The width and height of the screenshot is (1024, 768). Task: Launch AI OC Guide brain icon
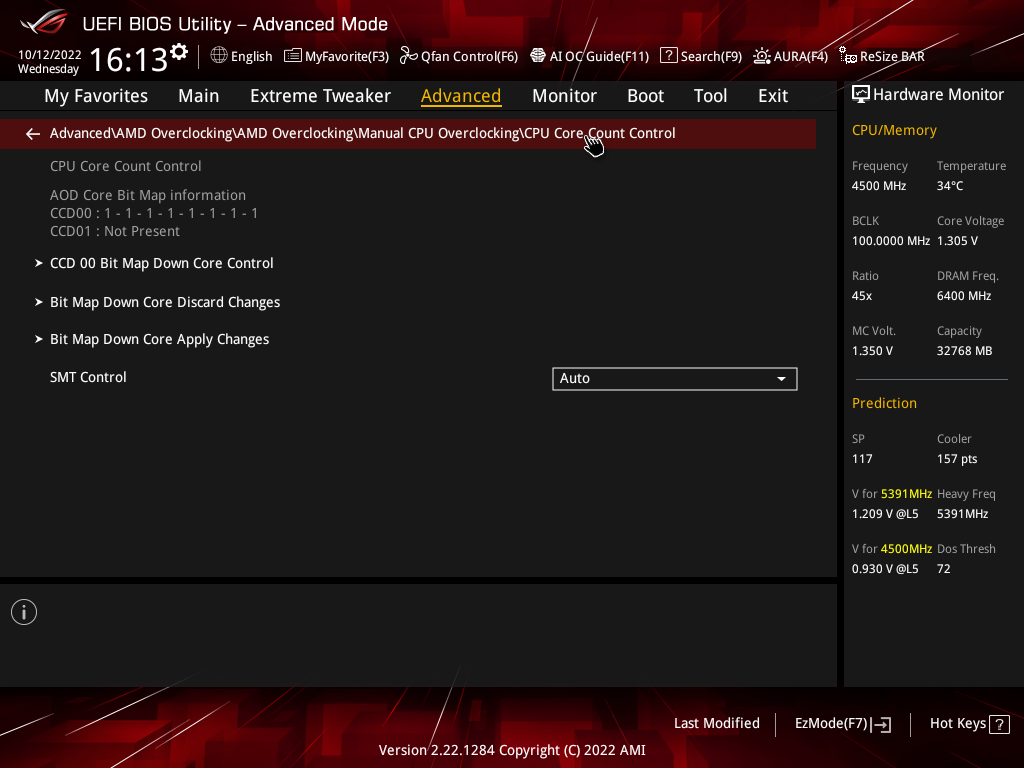coord(537,56)
